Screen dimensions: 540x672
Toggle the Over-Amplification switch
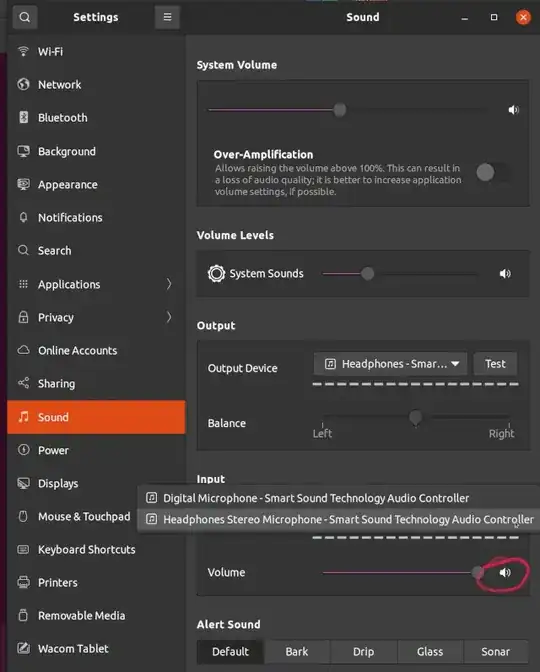click(x=494, y=173)
